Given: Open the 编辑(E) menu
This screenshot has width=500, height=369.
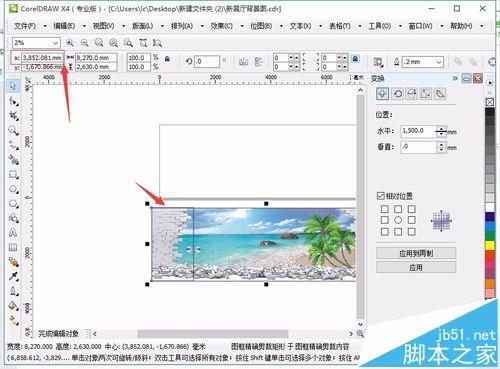Looking at the screenshot, I should pyautogui.click(x=64, y=26).
